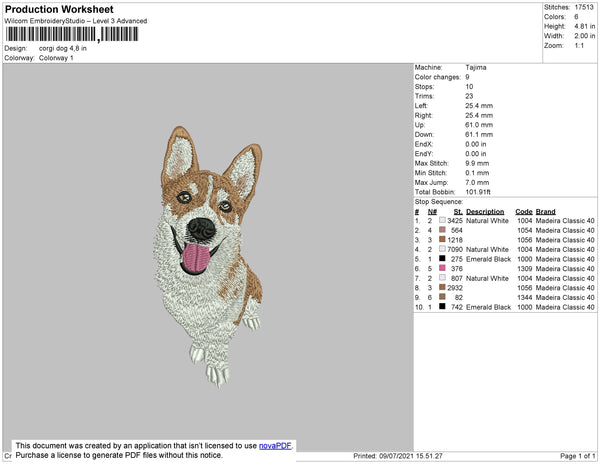This screenshot has height=464, width=600.
Task: Select black swatch for stop 5 Emerald Black
Action: point(442,259)
